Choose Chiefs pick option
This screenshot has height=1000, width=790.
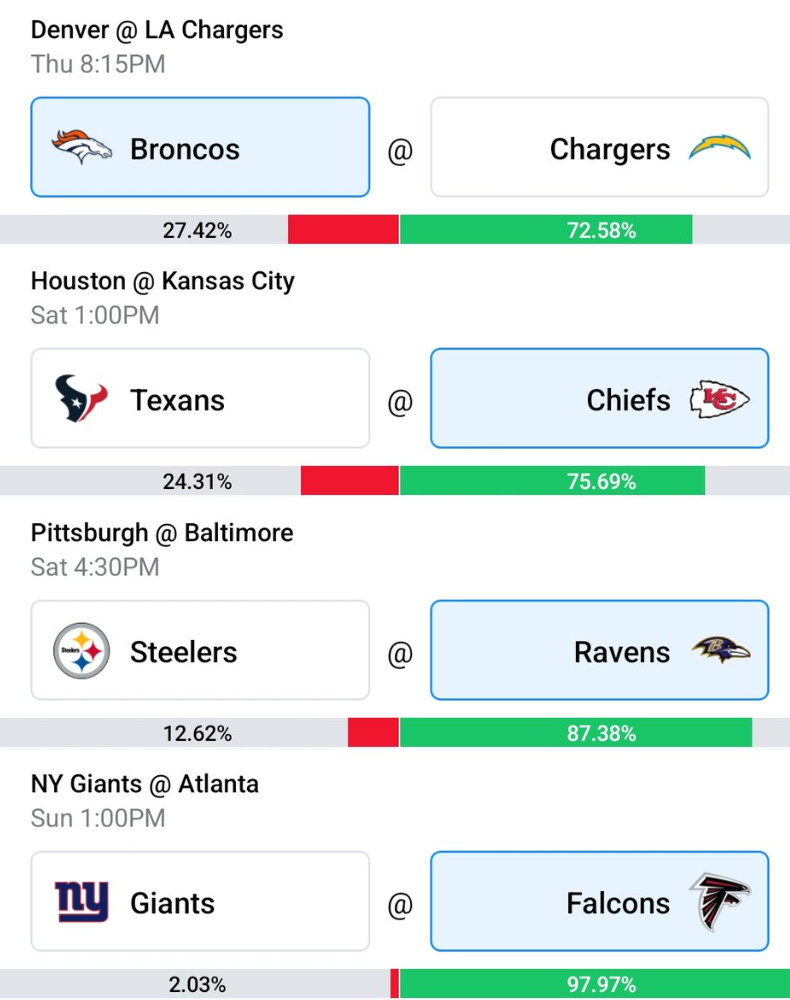[599, 399]
